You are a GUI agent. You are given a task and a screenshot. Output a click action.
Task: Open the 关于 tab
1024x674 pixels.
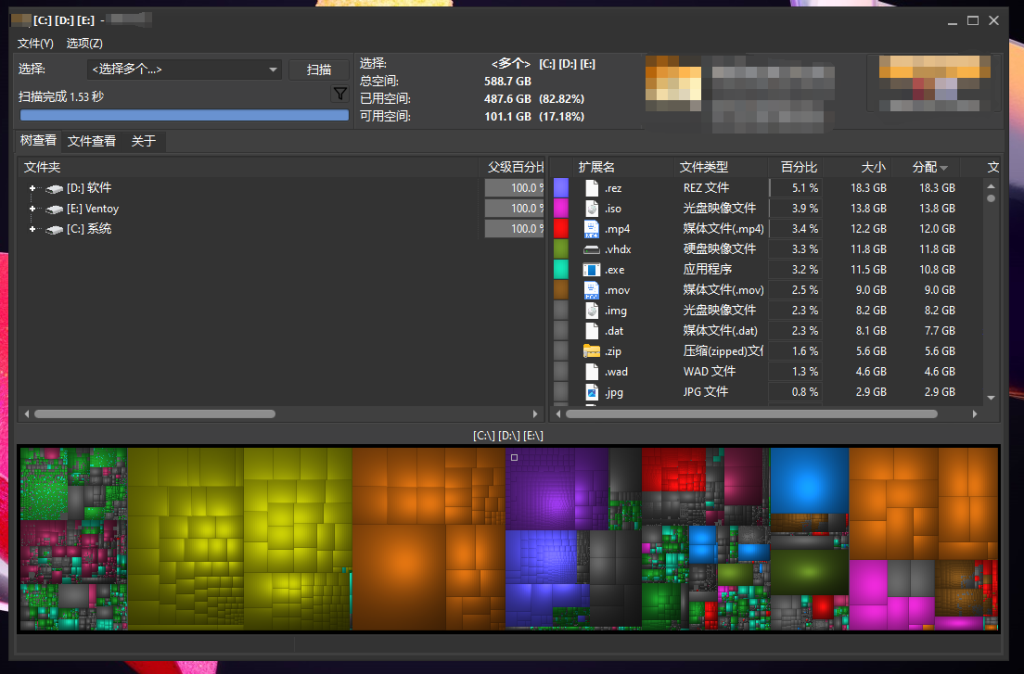pyautogui.click(x=144, y=141)
